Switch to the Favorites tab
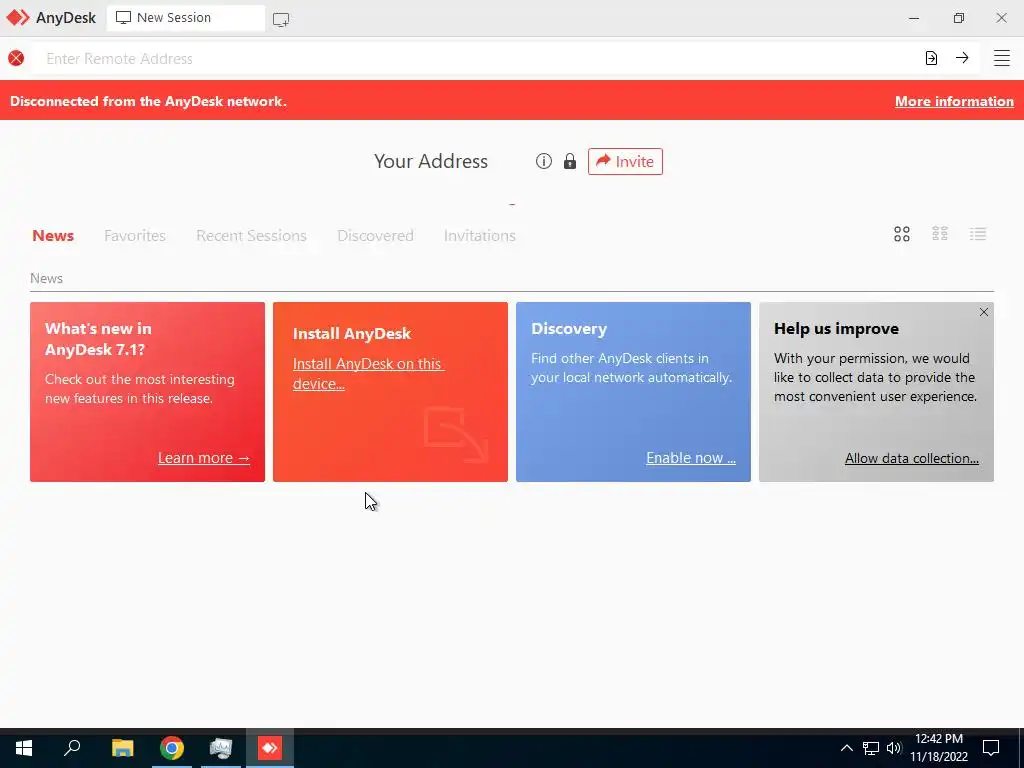Screen dimensions: 1024x768 (x=135, y=236)
